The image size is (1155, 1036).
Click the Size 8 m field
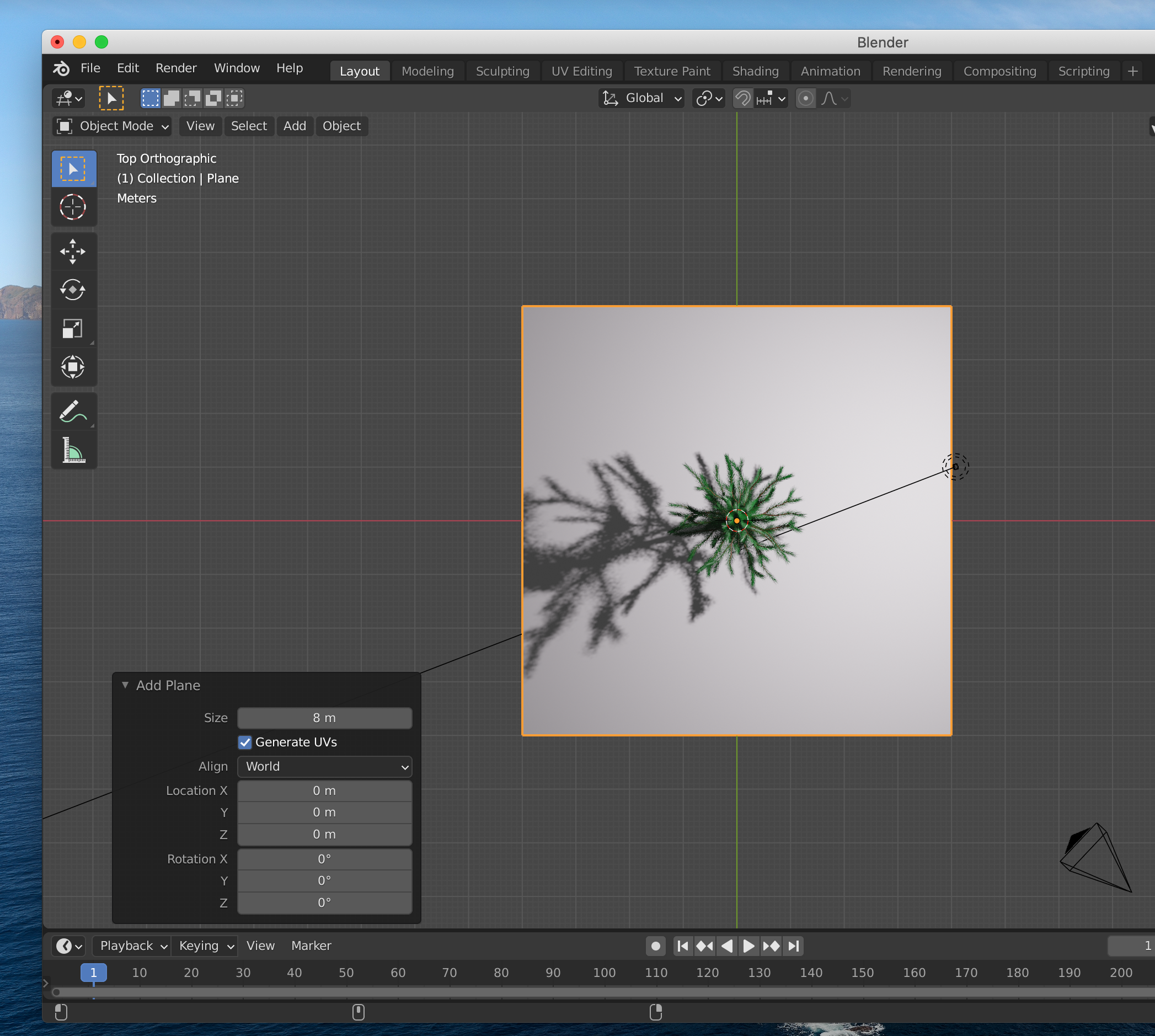point(324,718)
